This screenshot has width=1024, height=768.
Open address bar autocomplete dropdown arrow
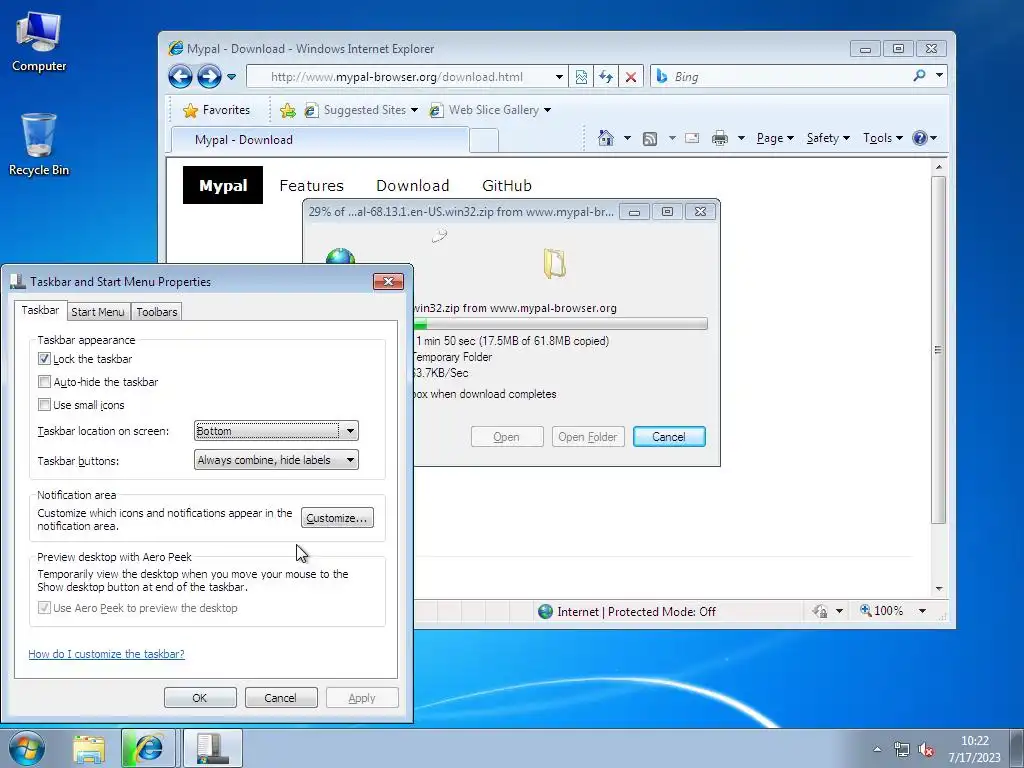(559, 77)
